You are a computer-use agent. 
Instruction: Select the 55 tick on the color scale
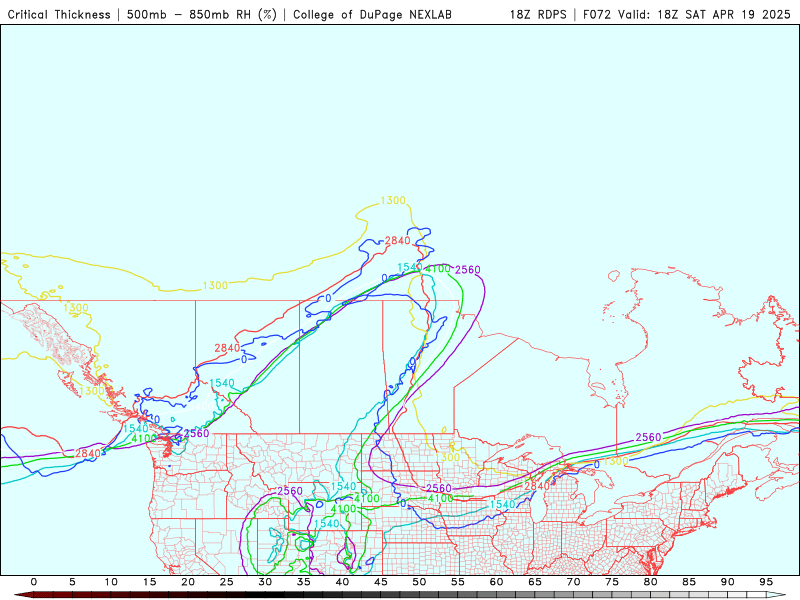458,582
